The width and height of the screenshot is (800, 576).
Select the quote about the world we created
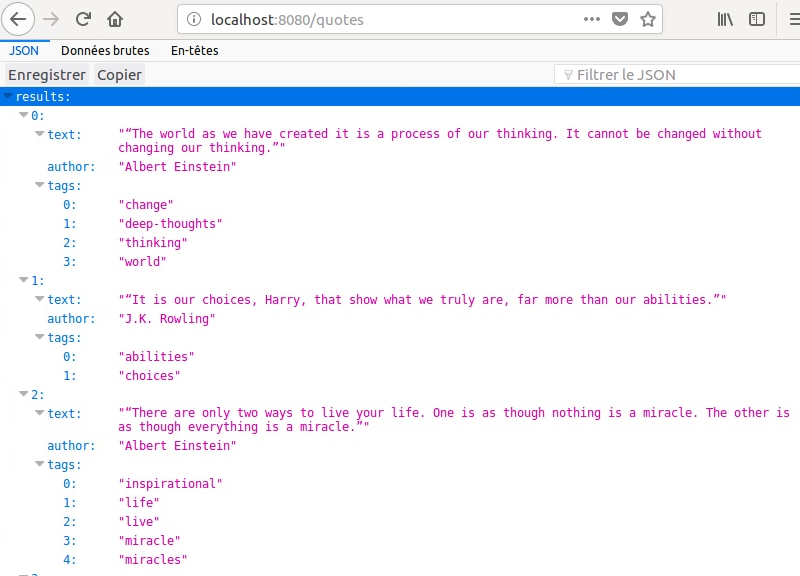click(440, 141)
